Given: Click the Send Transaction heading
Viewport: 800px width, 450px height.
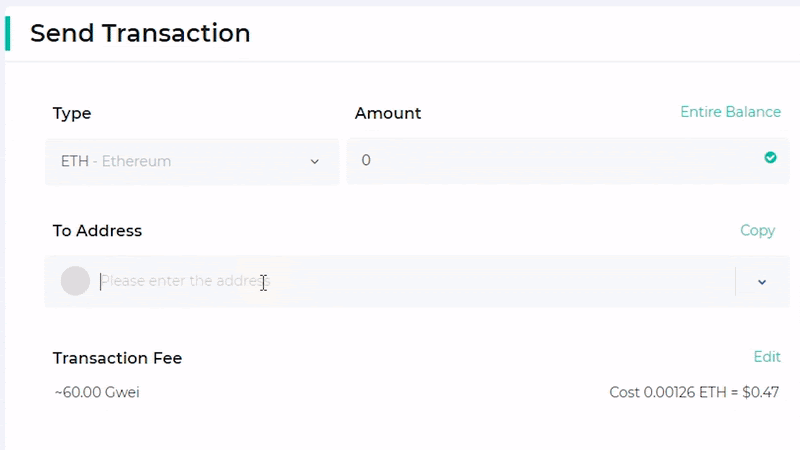Looking at the screenshot, I should click(x=140, y=33).
